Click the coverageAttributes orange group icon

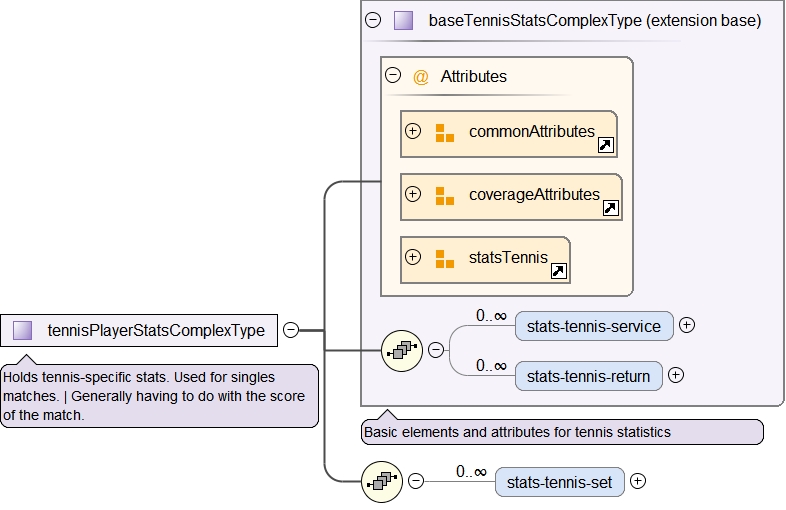coord(445,195)
